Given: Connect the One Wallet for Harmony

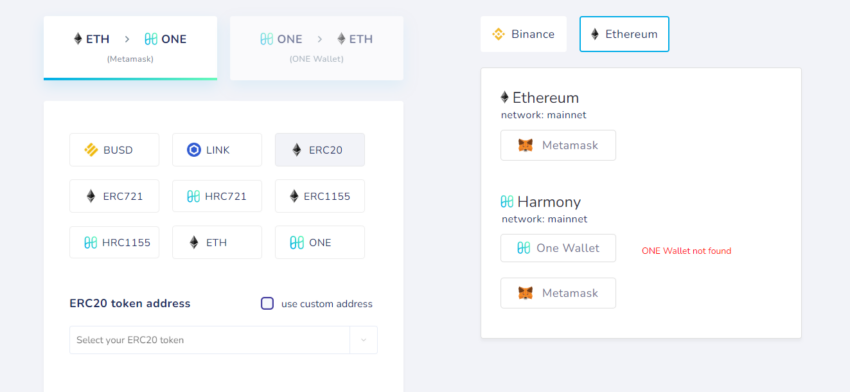Looking at the screenshot, I should point(558,248).
